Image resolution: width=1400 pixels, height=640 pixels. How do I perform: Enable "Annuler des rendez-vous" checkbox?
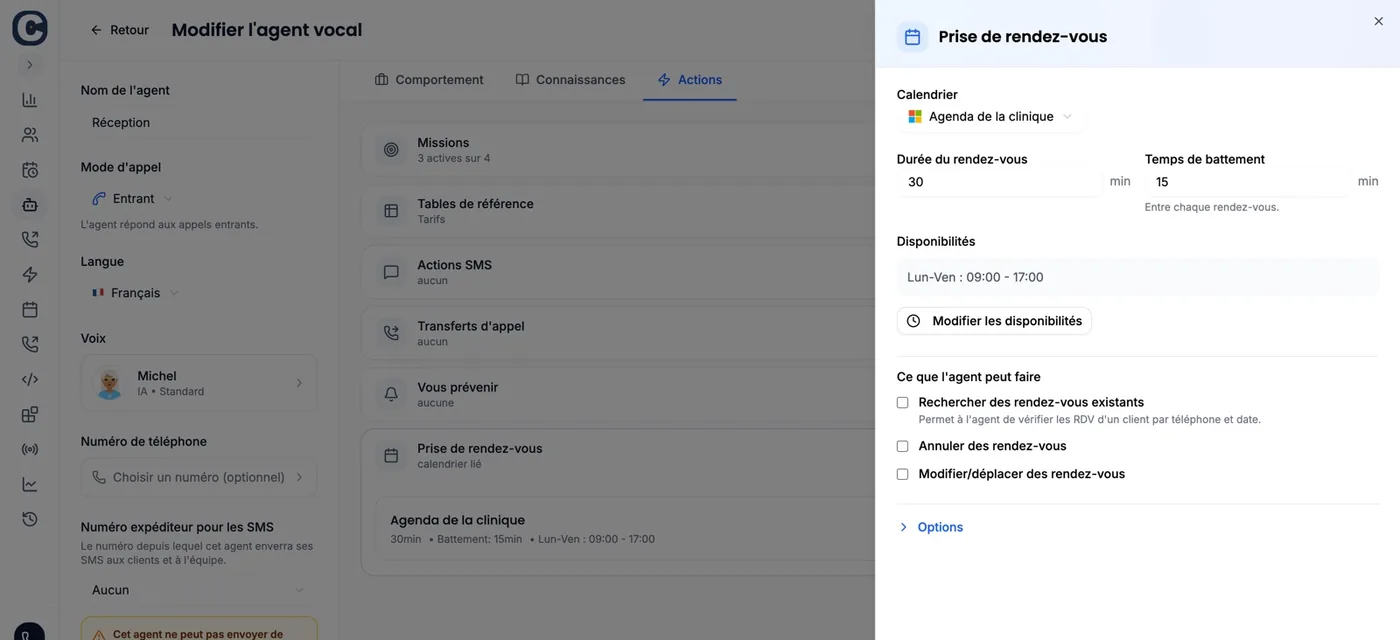[902, 447]
